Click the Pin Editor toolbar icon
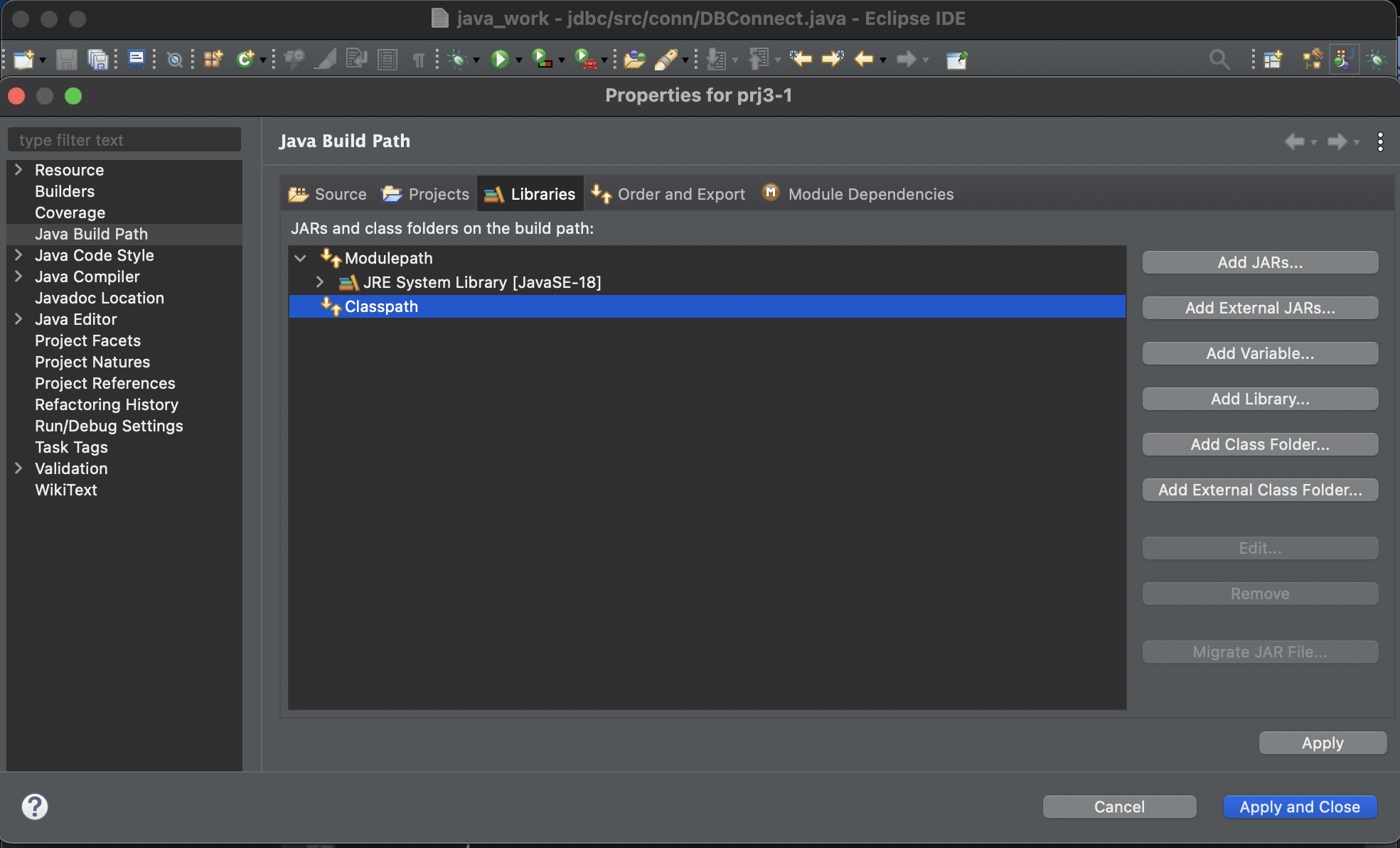The width and height of the screenshot is (1400, 848). [956, 60]
